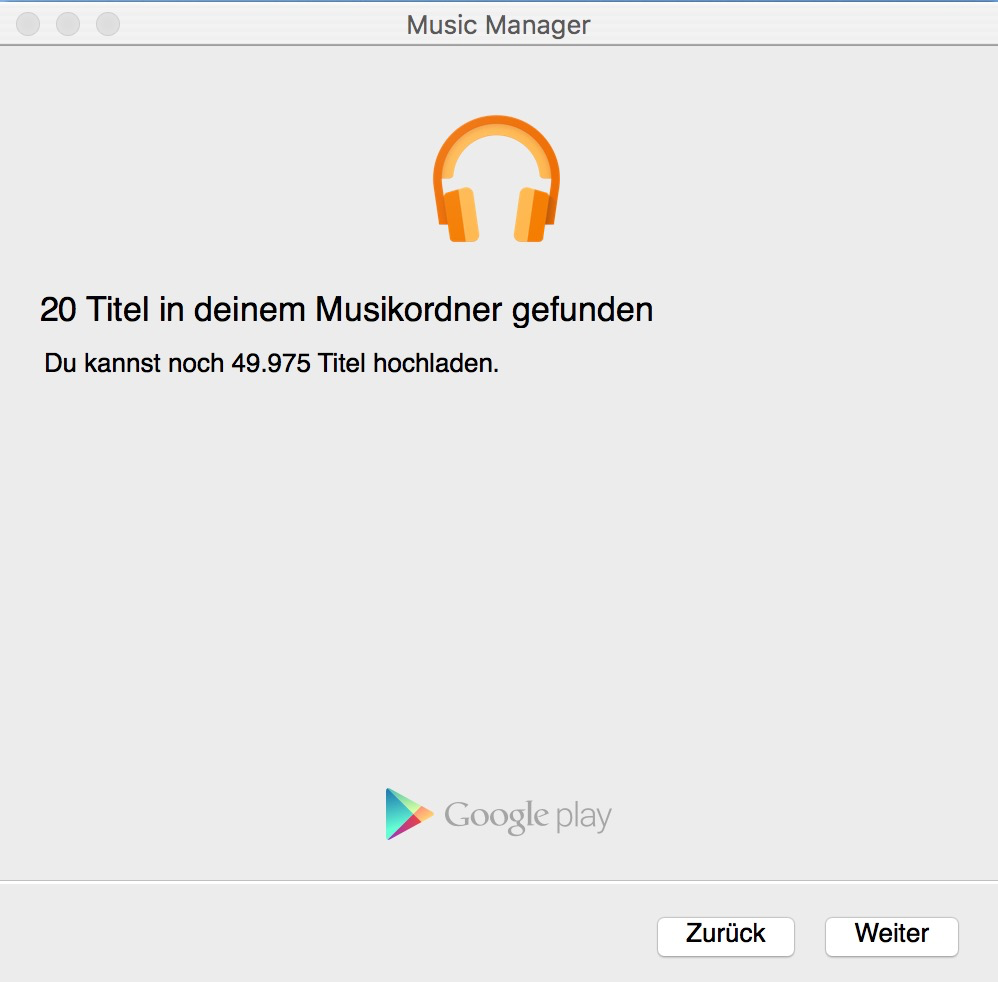The width and height of the screenshot is (998, 982).
Task: Click the gray minimize window button
Action: (68, 24)
